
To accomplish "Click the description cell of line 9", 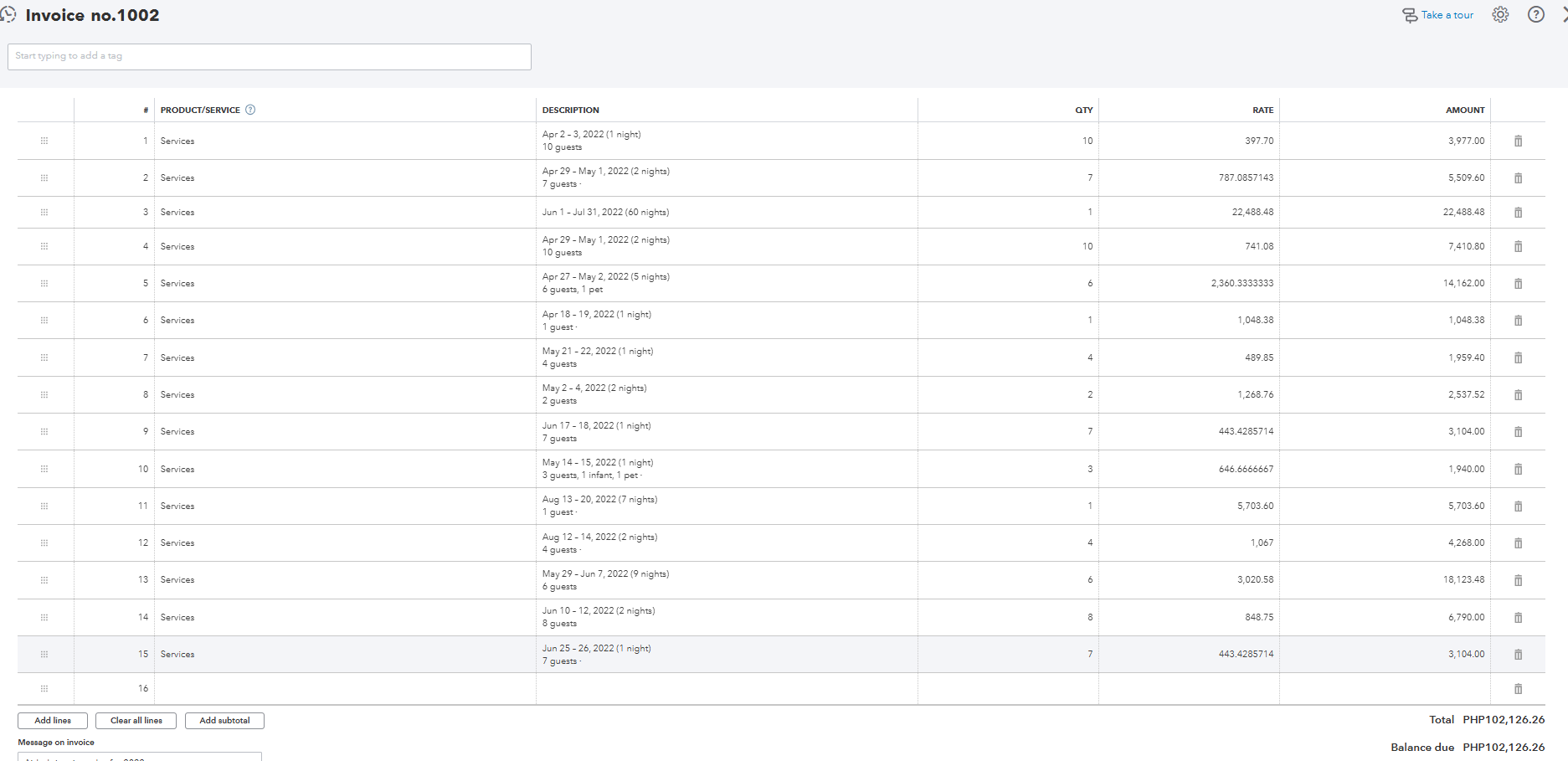I will coord(727,432).
